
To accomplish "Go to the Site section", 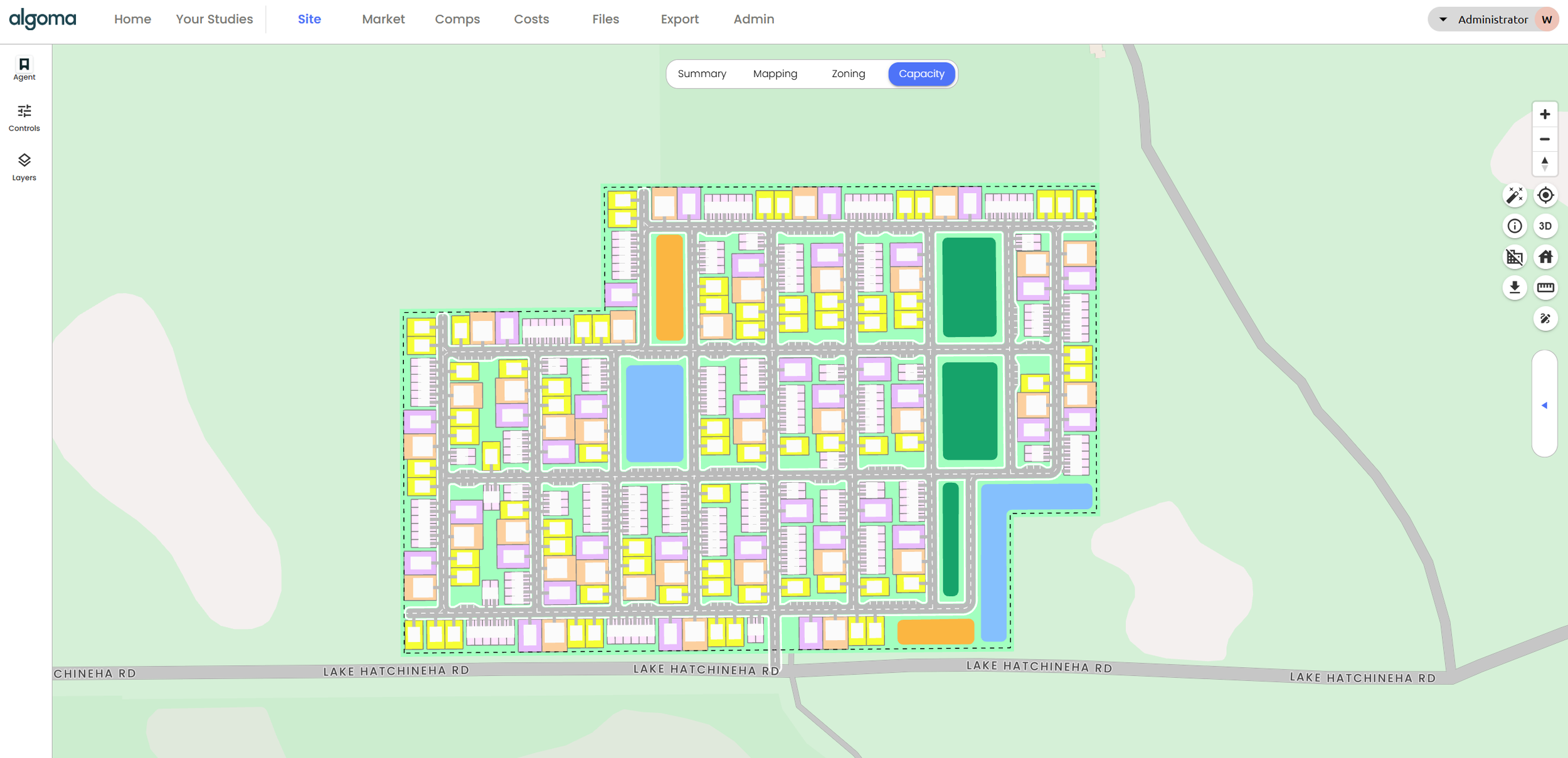I will 309,19.
